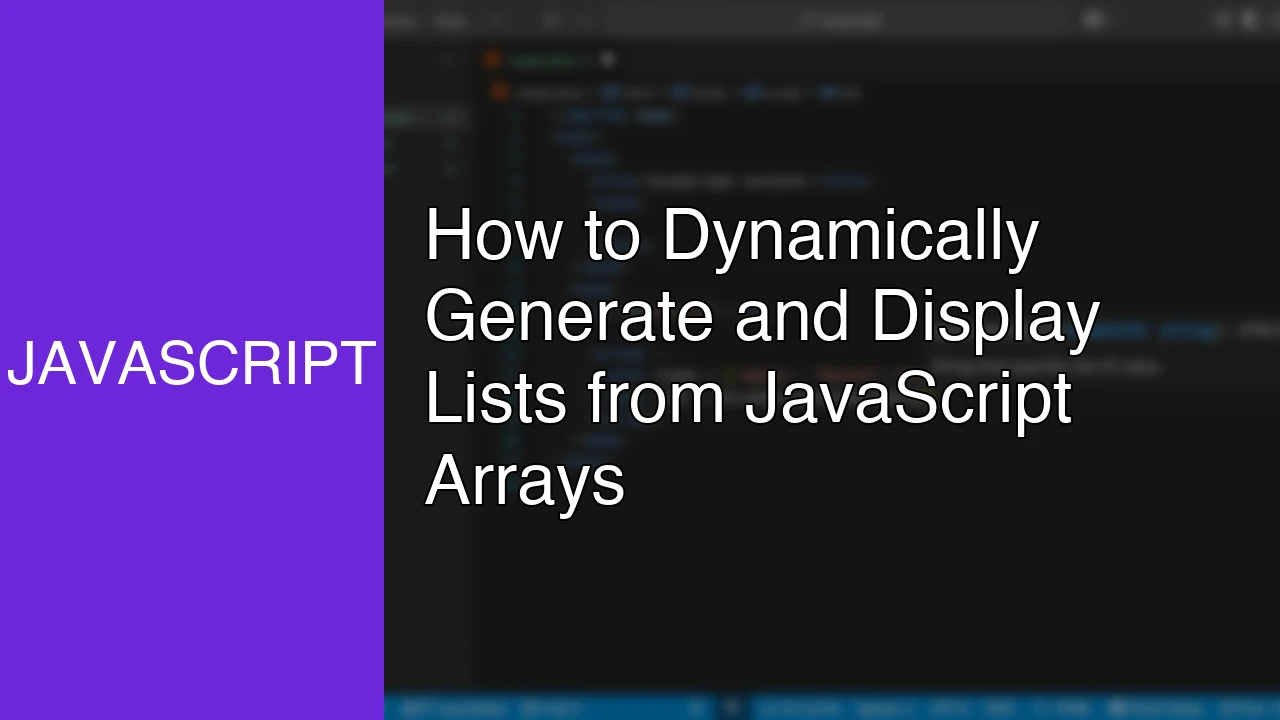Open the command center search field at the top
1280x720 pixels.
(840, 20)
